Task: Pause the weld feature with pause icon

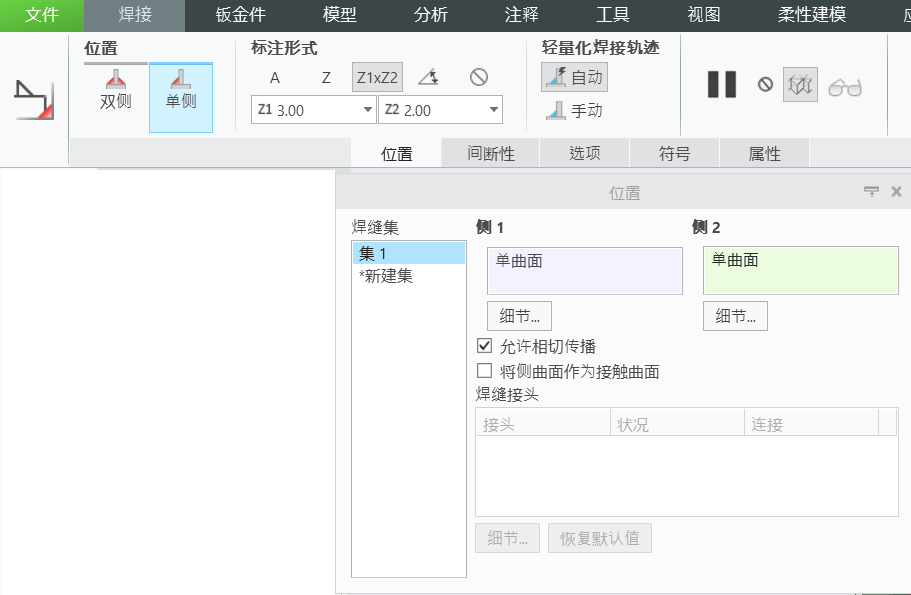Action: 721,85
